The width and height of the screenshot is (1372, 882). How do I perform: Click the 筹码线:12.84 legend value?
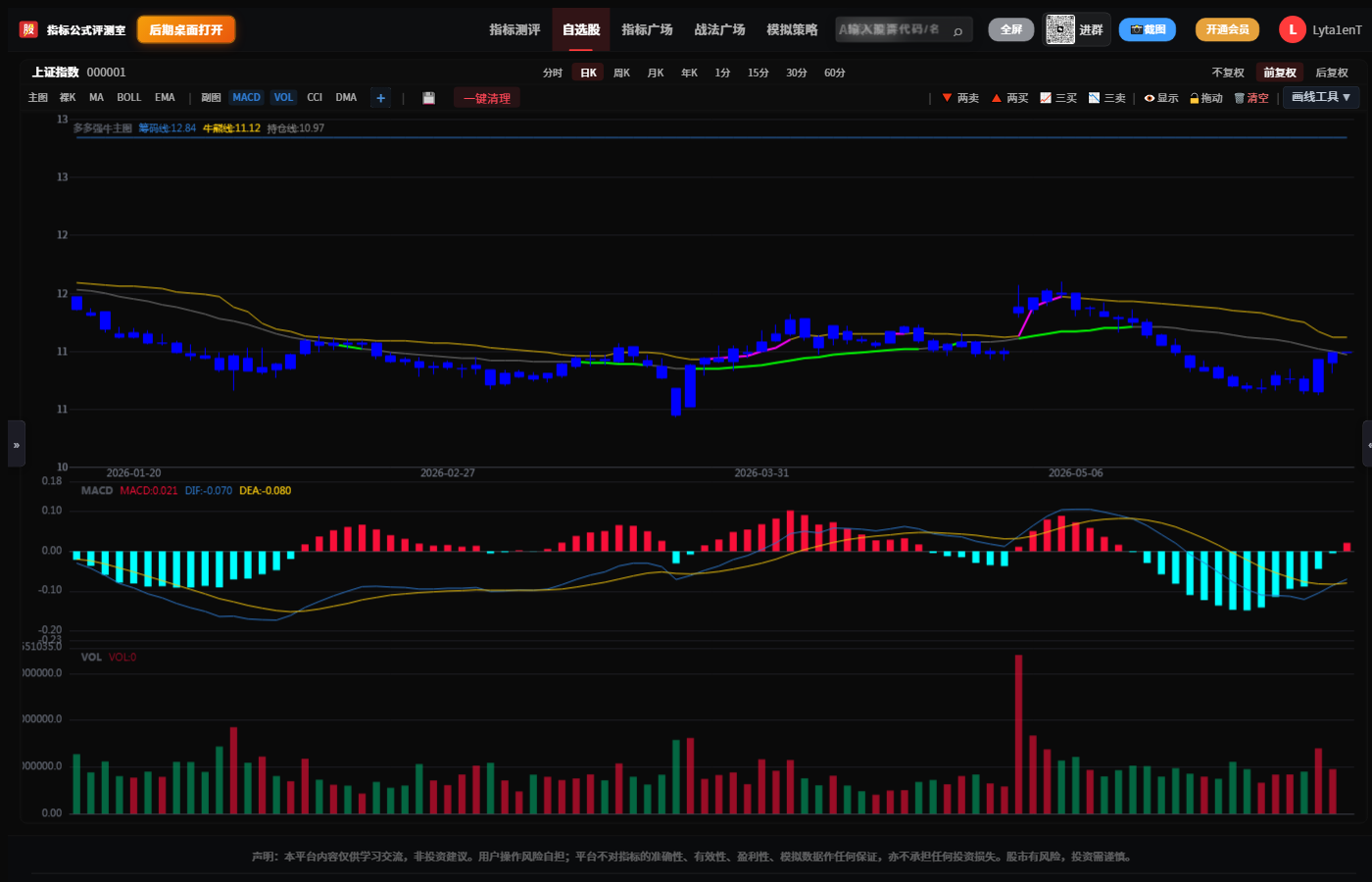tap(167, 128)
